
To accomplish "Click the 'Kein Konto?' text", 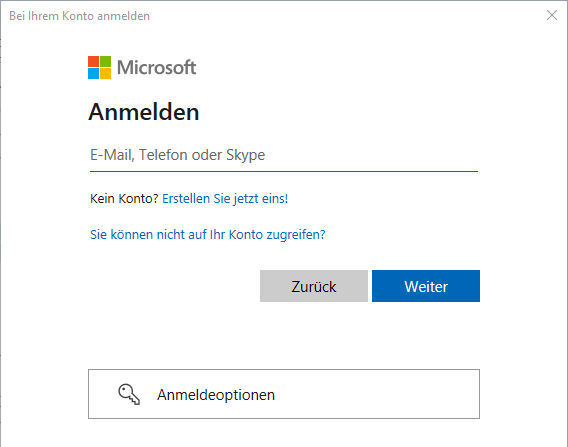I will pos(124,199).
